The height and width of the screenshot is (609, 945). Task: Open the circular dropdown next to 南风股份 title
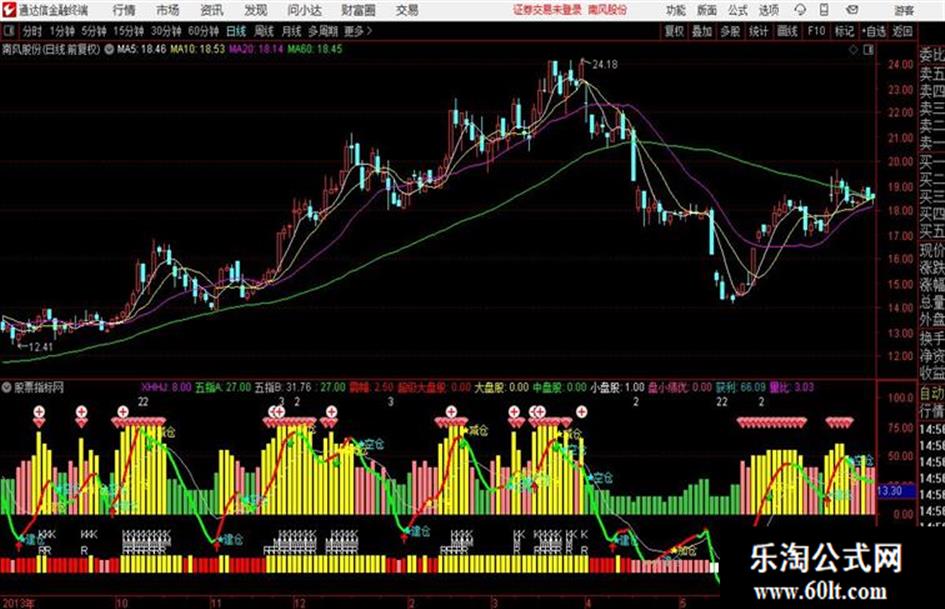109,49
